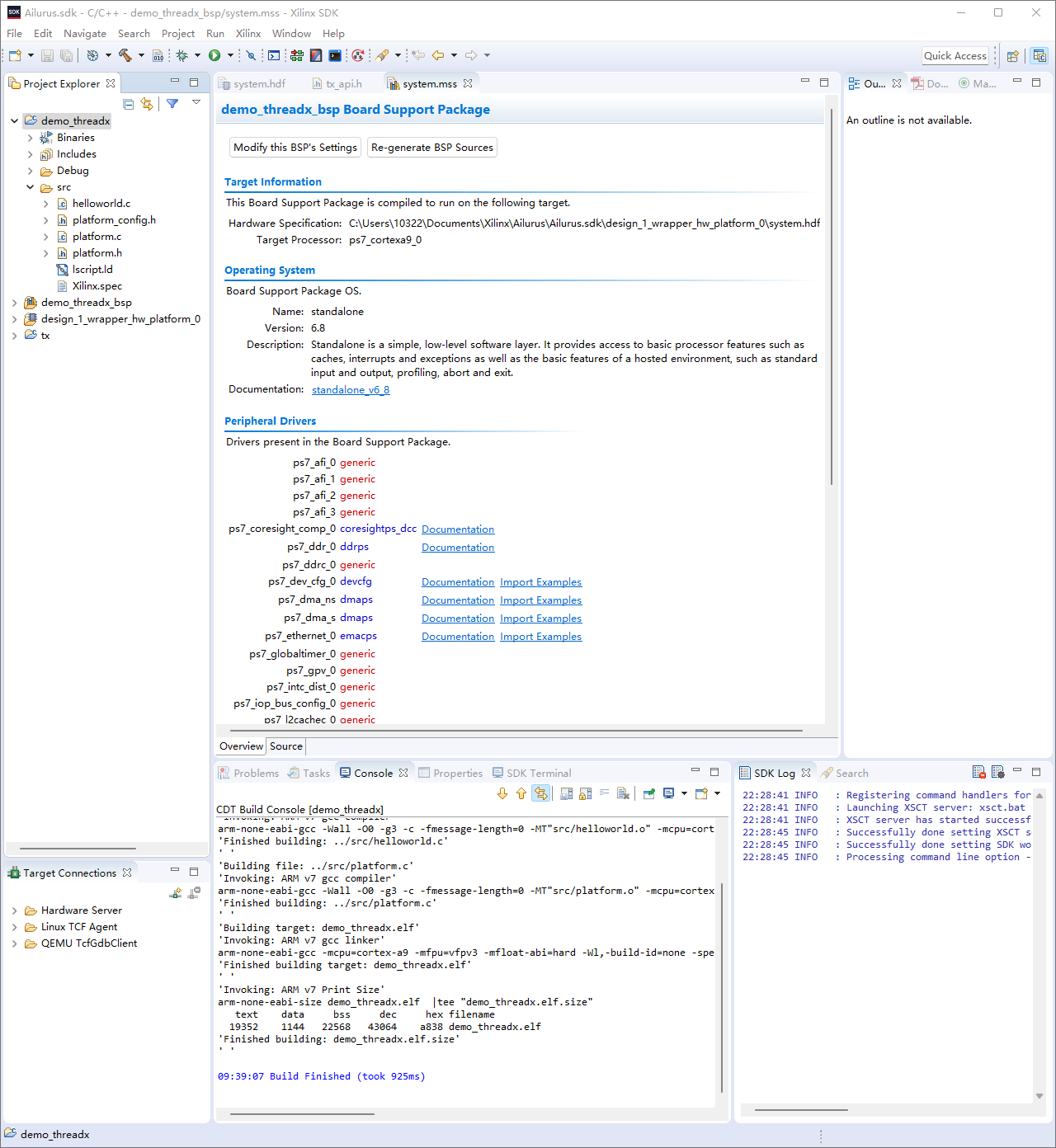Toggle the highlighted console output button
The width and height of the screenshot is (1056, 1148).
(x=540, y=793)
